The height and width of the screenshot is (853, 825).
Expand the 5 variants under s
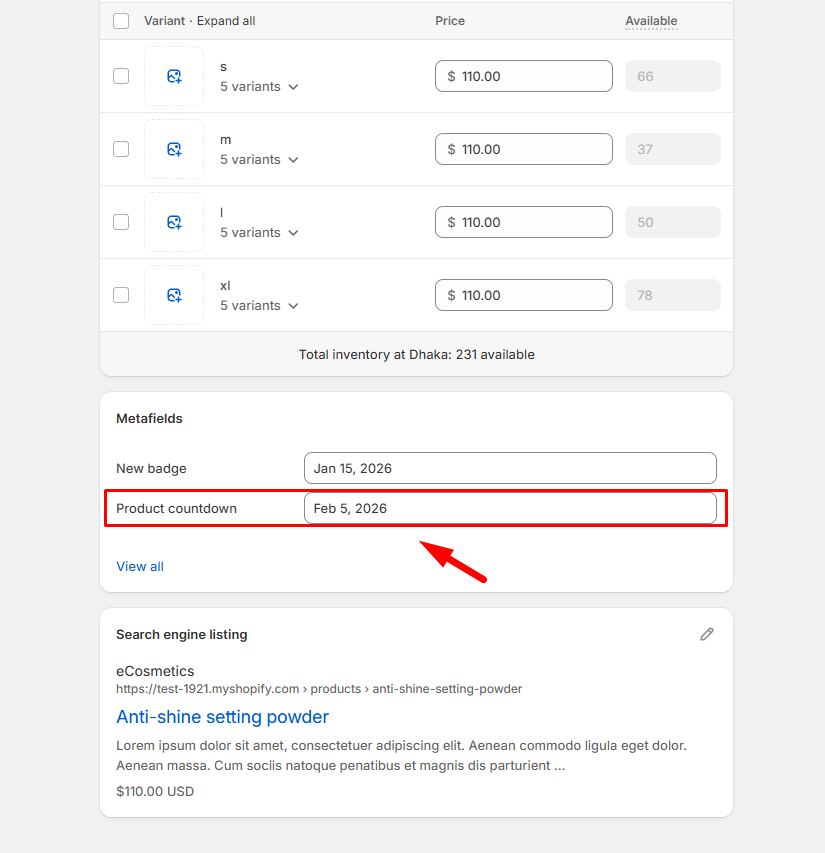(x=259, y=86)
